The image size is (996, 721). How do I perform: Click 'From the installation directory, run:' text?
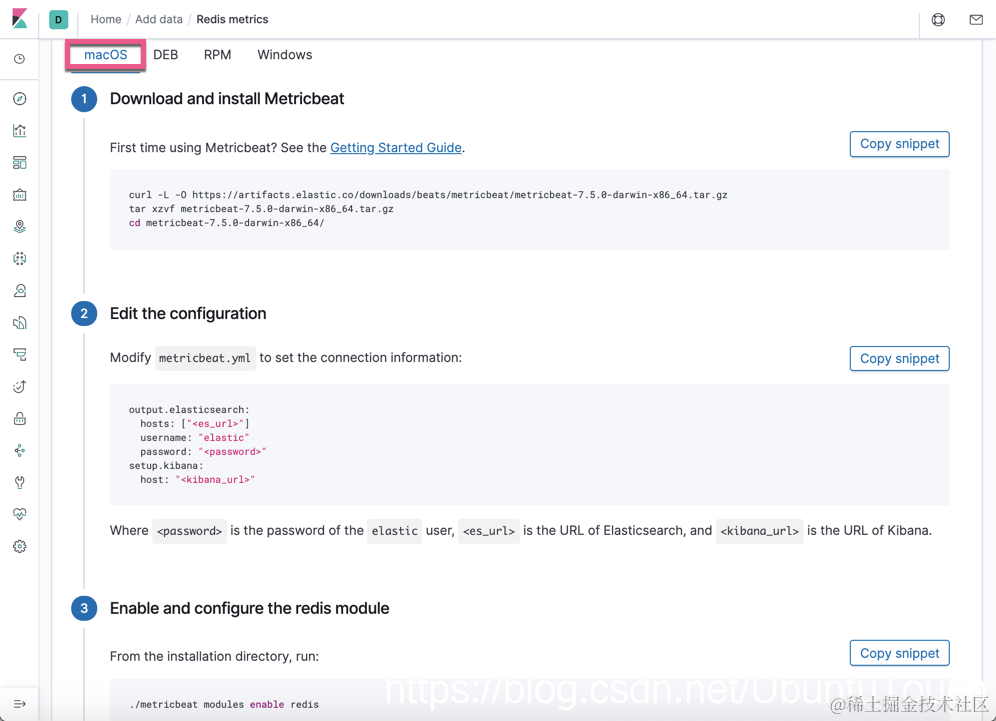[214, 656]
